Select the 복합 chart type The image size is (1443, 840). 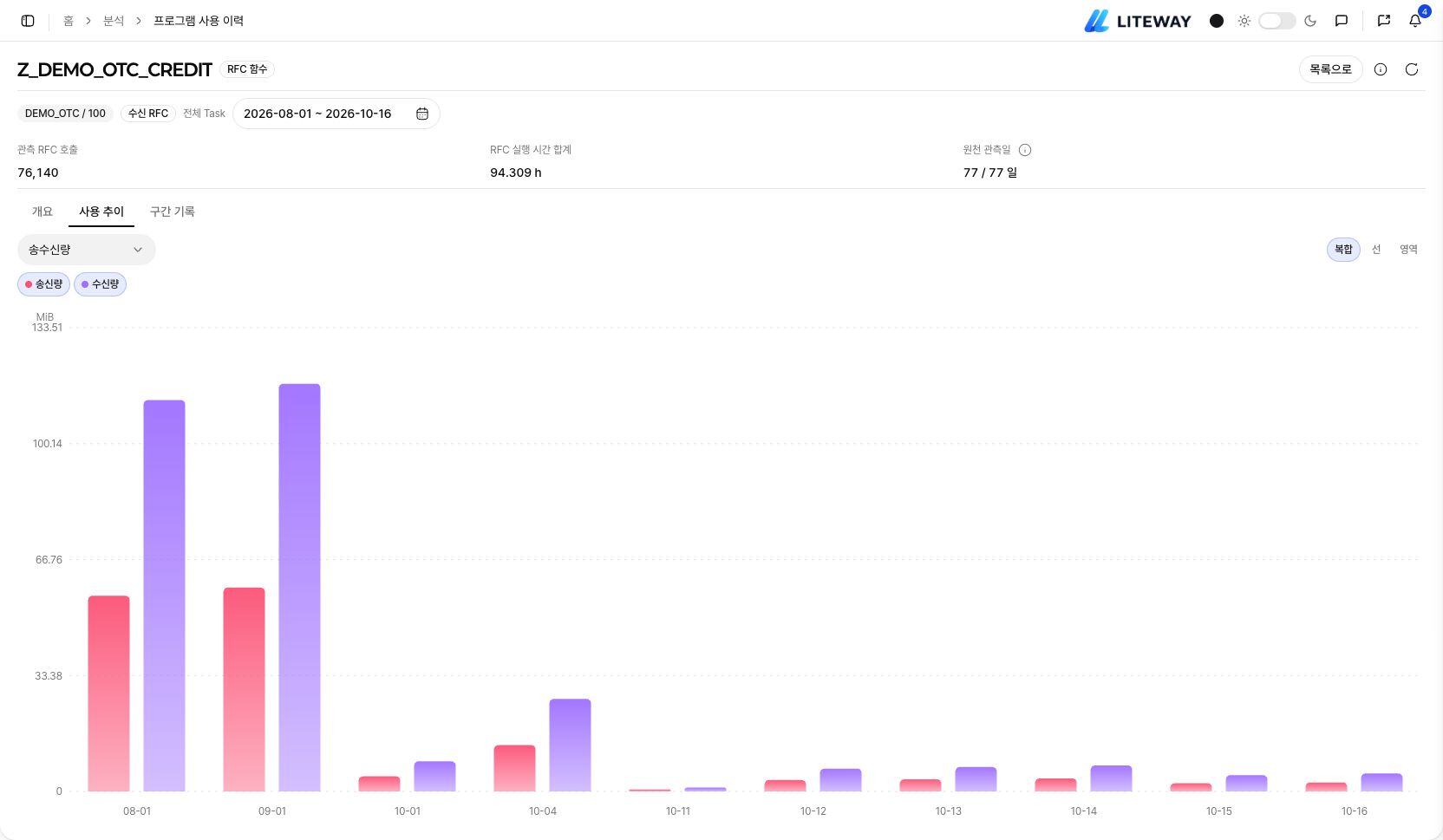pos(1343,250)
